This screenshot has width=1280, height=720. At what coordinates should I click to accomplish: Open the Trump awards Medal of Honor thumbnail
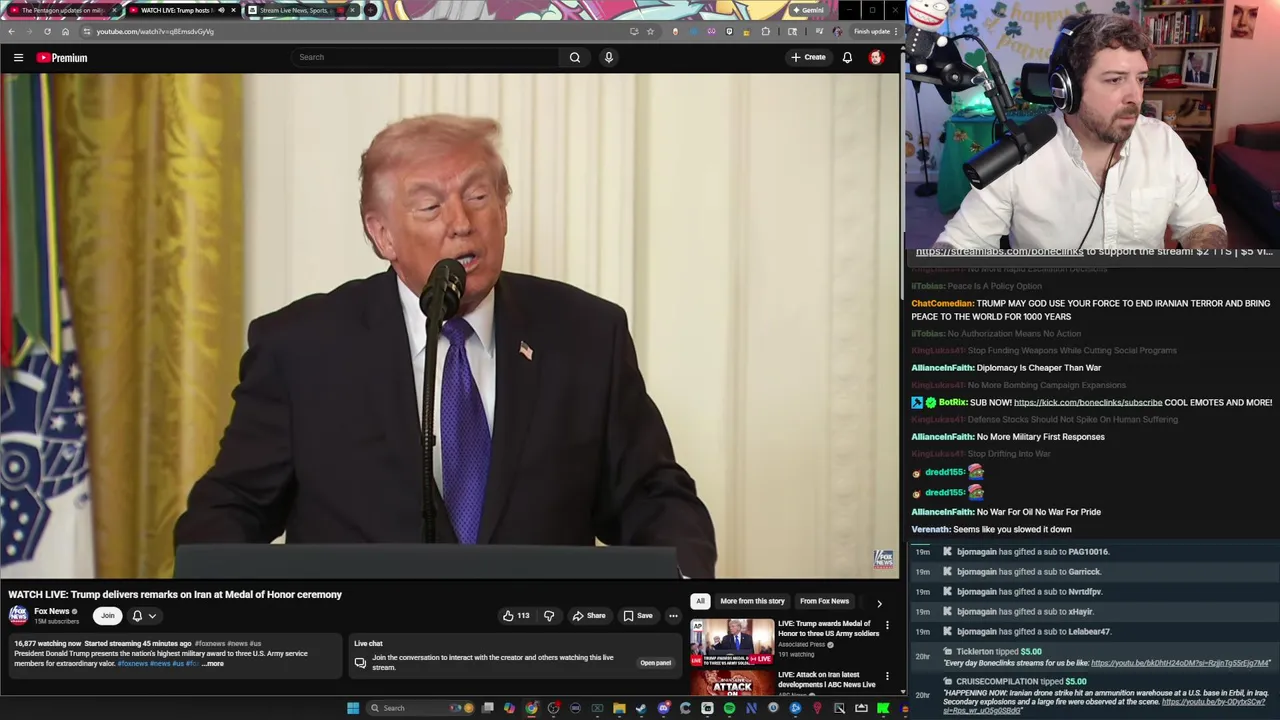(x=732, y=642)
